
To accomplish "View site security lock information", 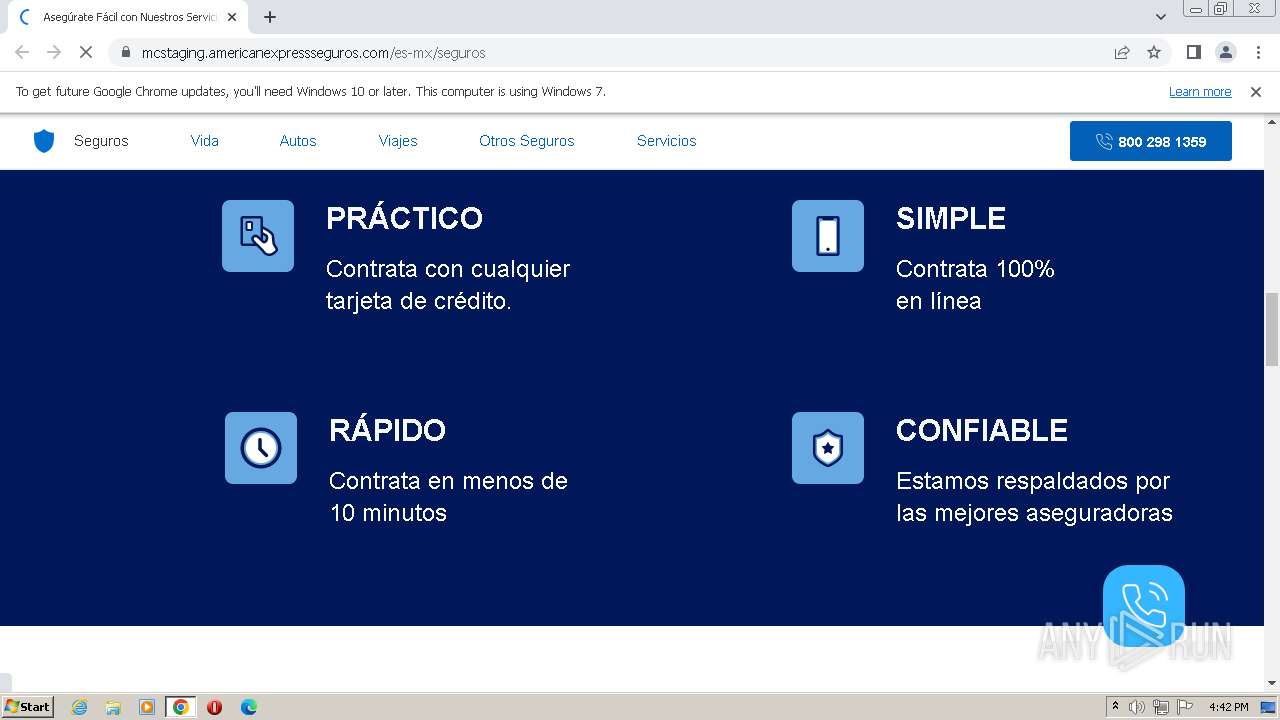I will [x=125, y=52].
